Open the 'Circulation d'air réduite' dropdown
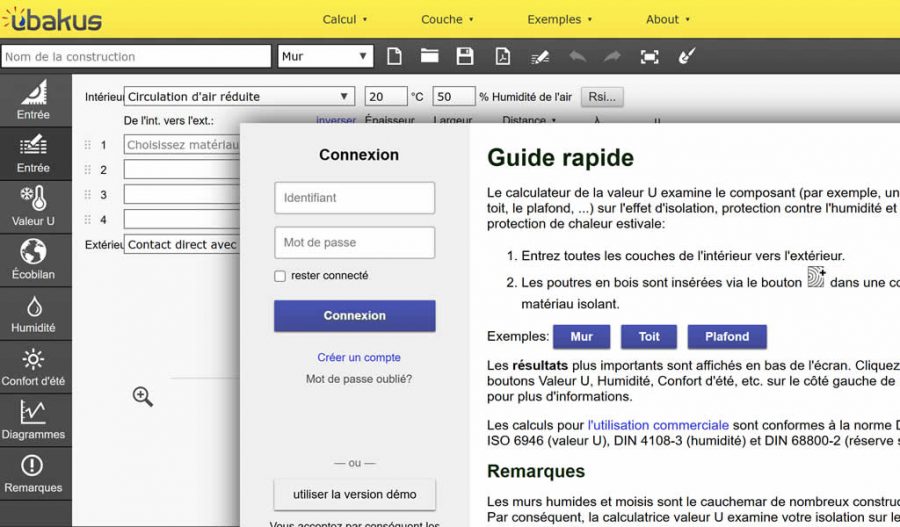Viewport: 900px width, 527px height. pos(239,97)
